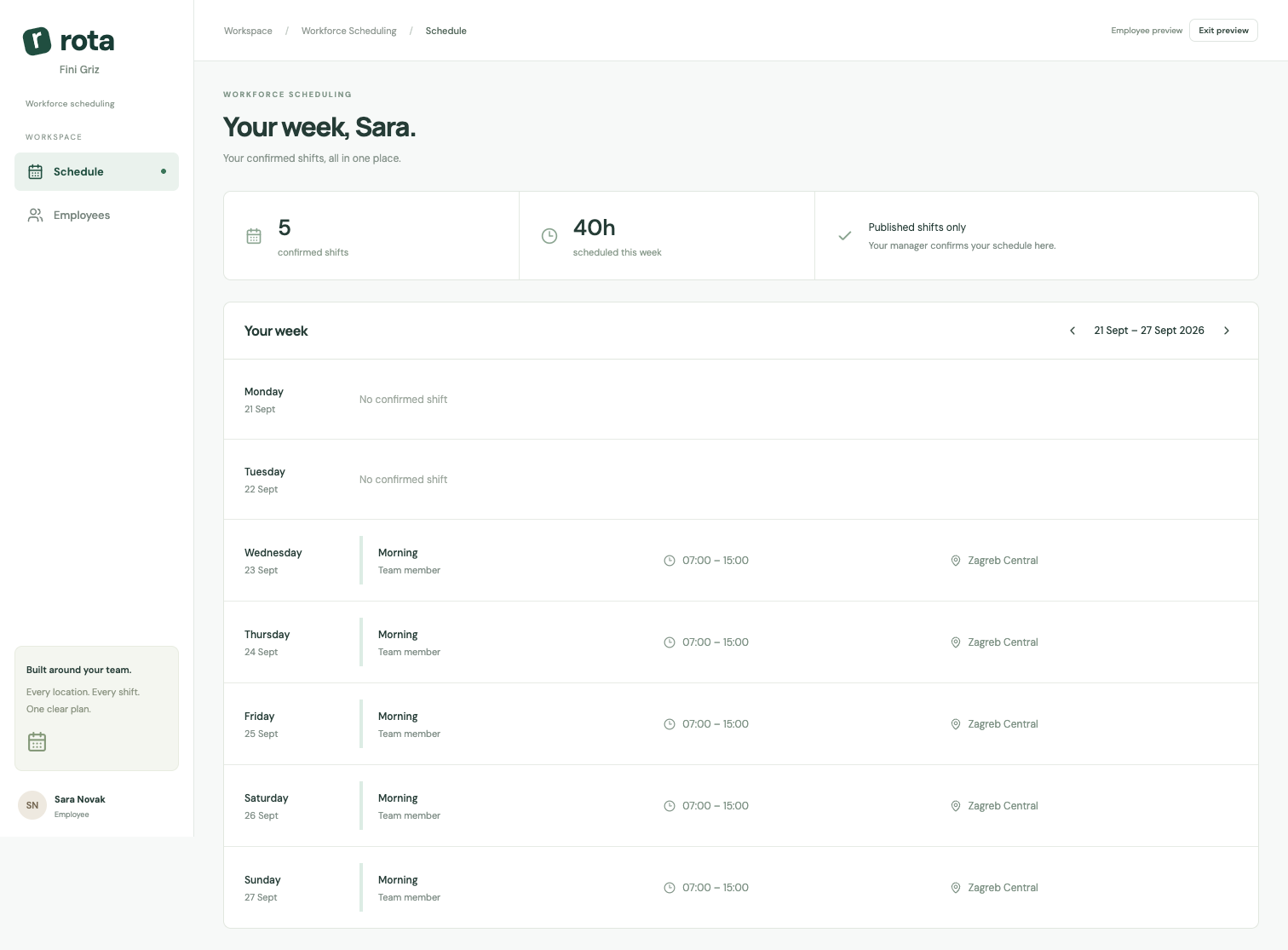Click the location pin icon in Friday's row
Image resolution: width=1288 pixels, height=950 pixels.
(x=956, y=724)
